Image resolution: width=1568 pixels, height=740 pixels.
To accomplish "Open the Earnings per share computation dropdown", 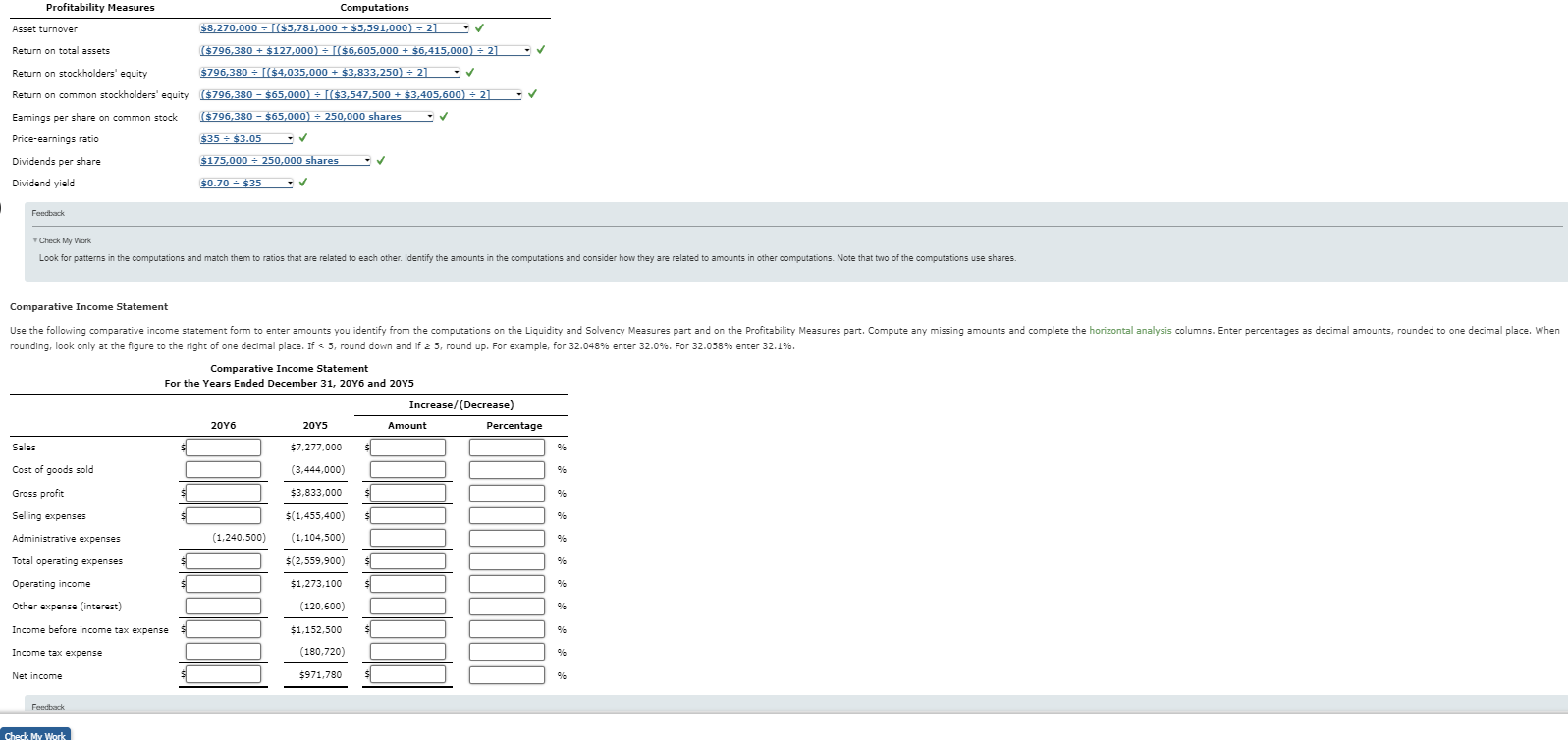I will click(x=316, y=117).
